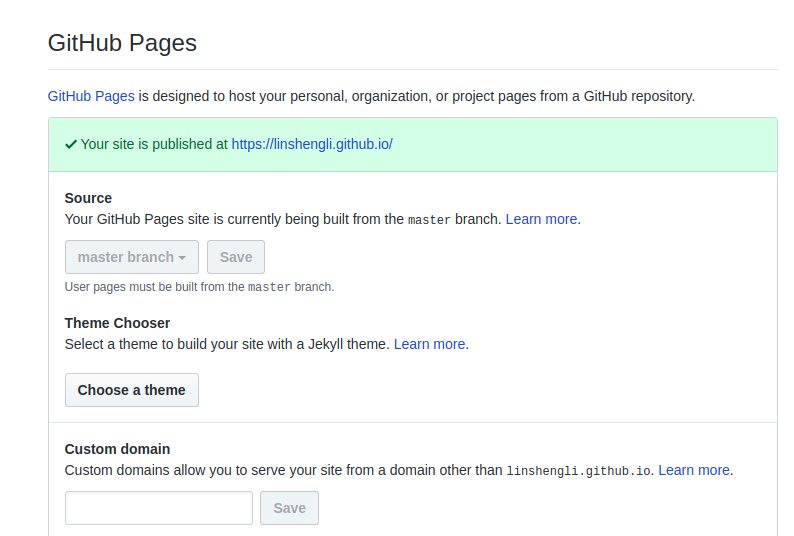Open the GitHub Pages documentation link
The height and width of the screenshot is (536, 794).
(x=91, y=96)
